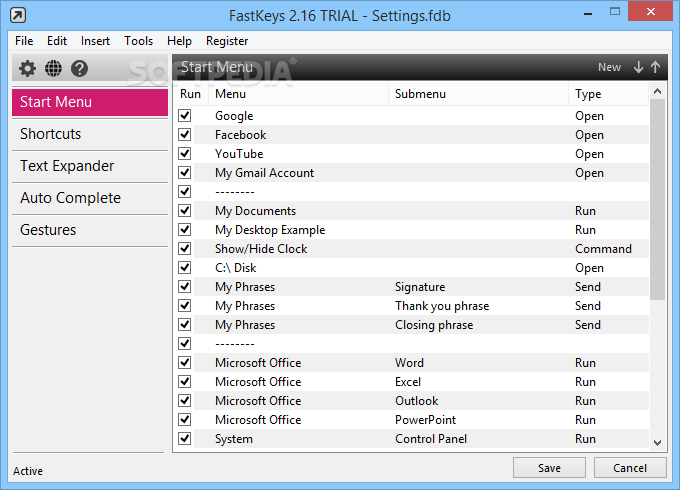680x490 pixels.
Task: Select My Desktop Example row
Action: point(411,229)
